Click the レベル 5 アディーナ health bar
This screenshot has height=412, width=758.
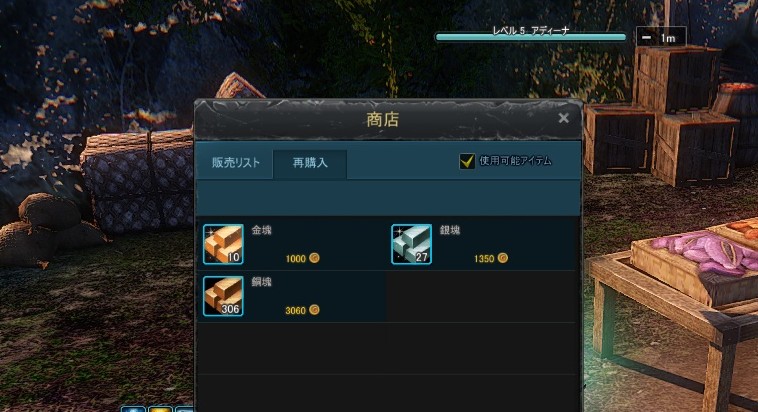(x=530, y=37)
